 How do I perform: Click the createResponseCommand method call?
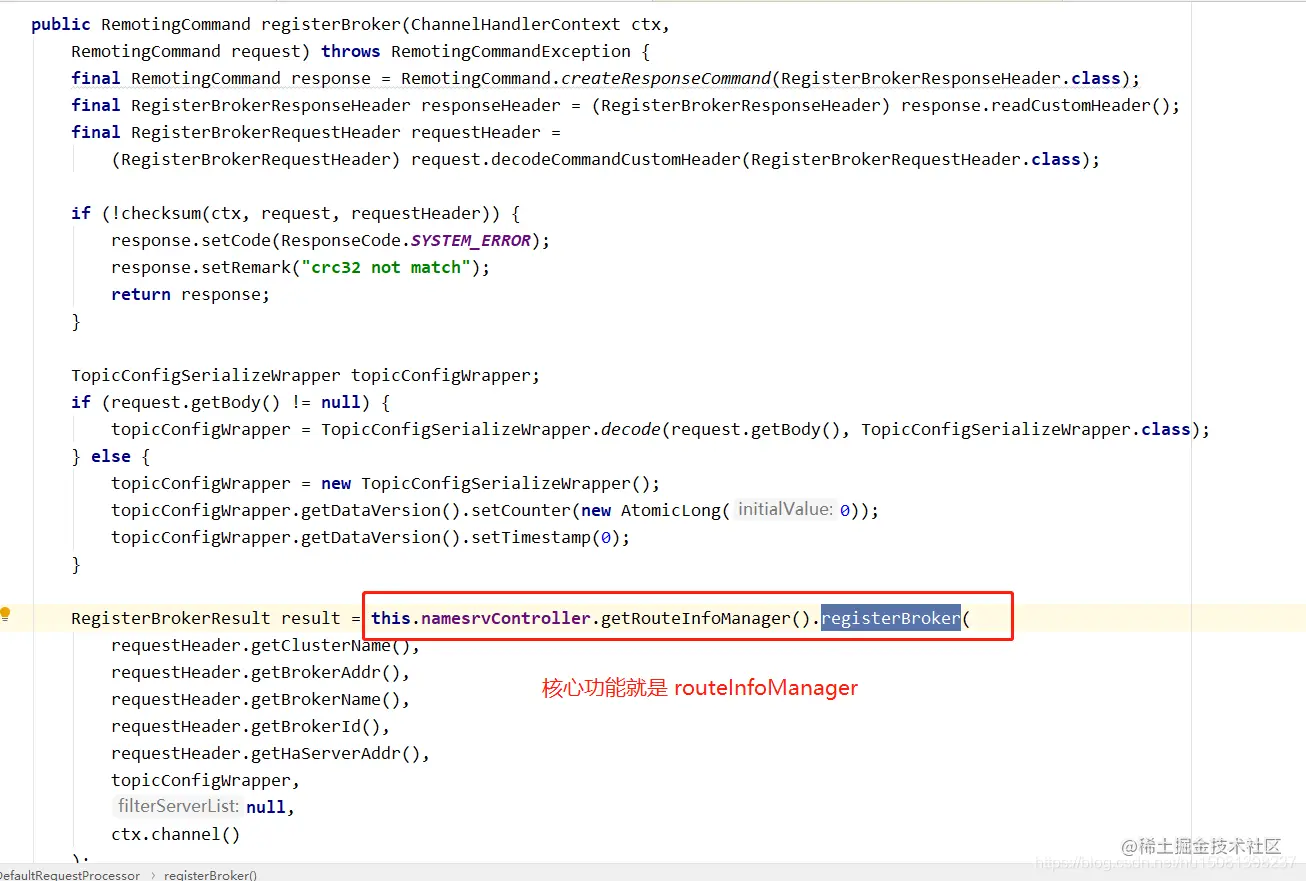pyautogui.click(x=666, y=78)
